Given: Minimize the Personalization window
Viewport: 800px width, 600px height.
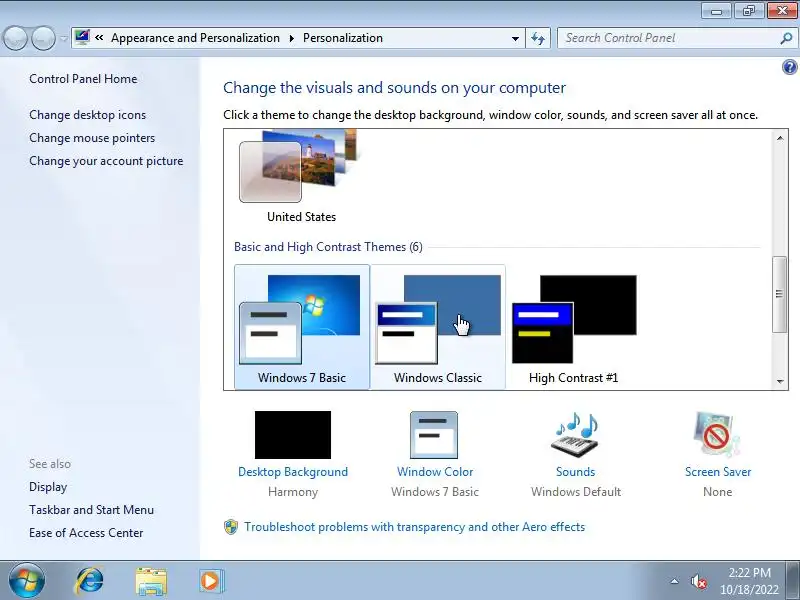Looking at the screenshot, I should click(717, 11).
